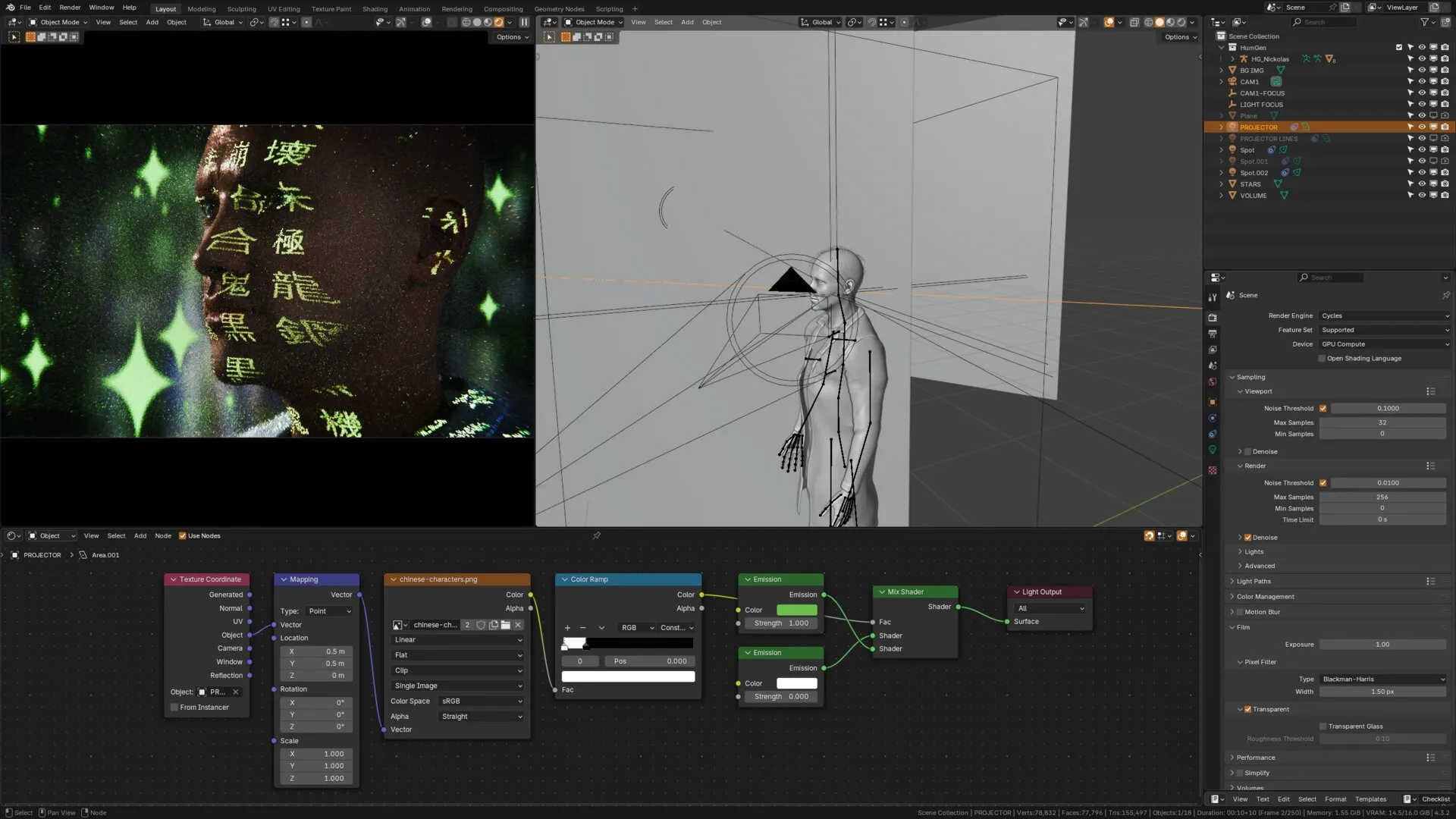Viewport: 1456px width, 819px height.
Task: Open Mapping Type Point dropdown
Action: pos(329,611)
